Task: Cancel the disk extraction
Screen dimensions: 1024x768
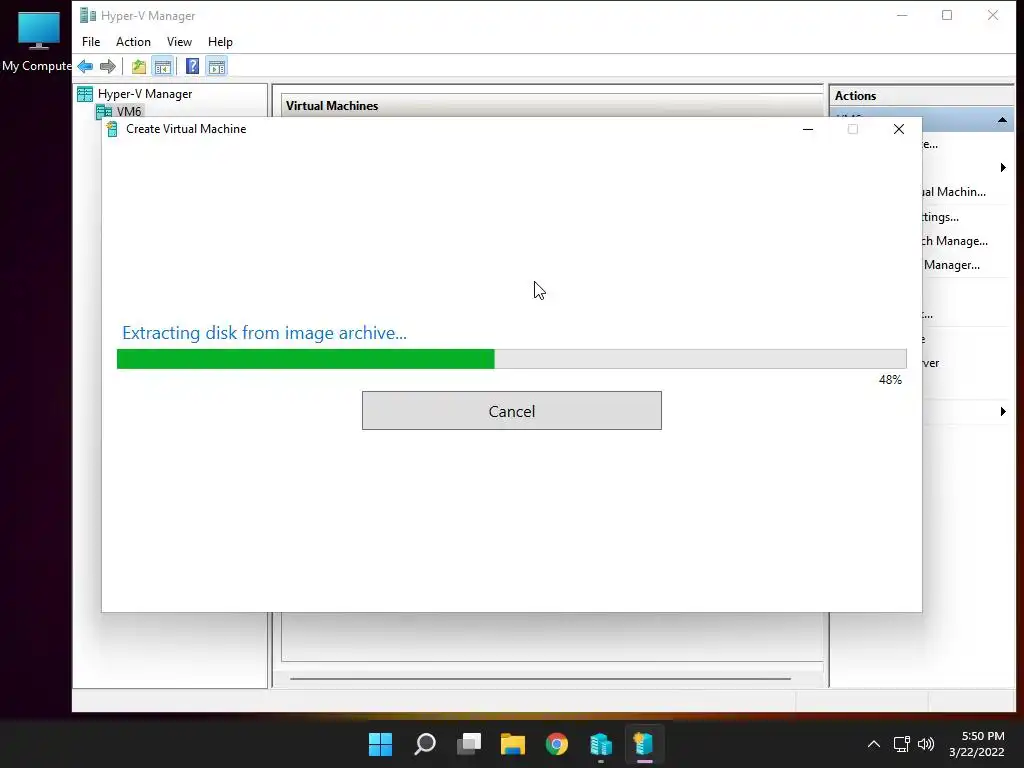Action: click(x=511, y=411)
